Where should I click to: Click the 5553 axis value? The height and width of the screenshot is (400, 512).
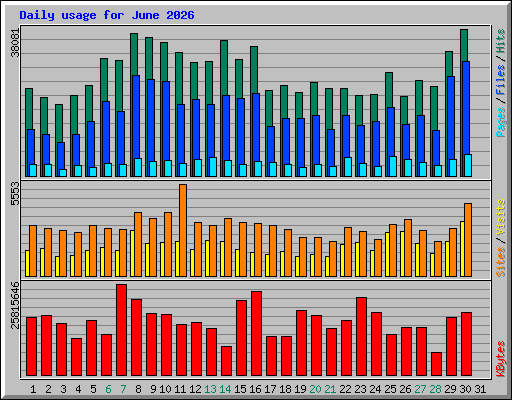pos(15,194)
